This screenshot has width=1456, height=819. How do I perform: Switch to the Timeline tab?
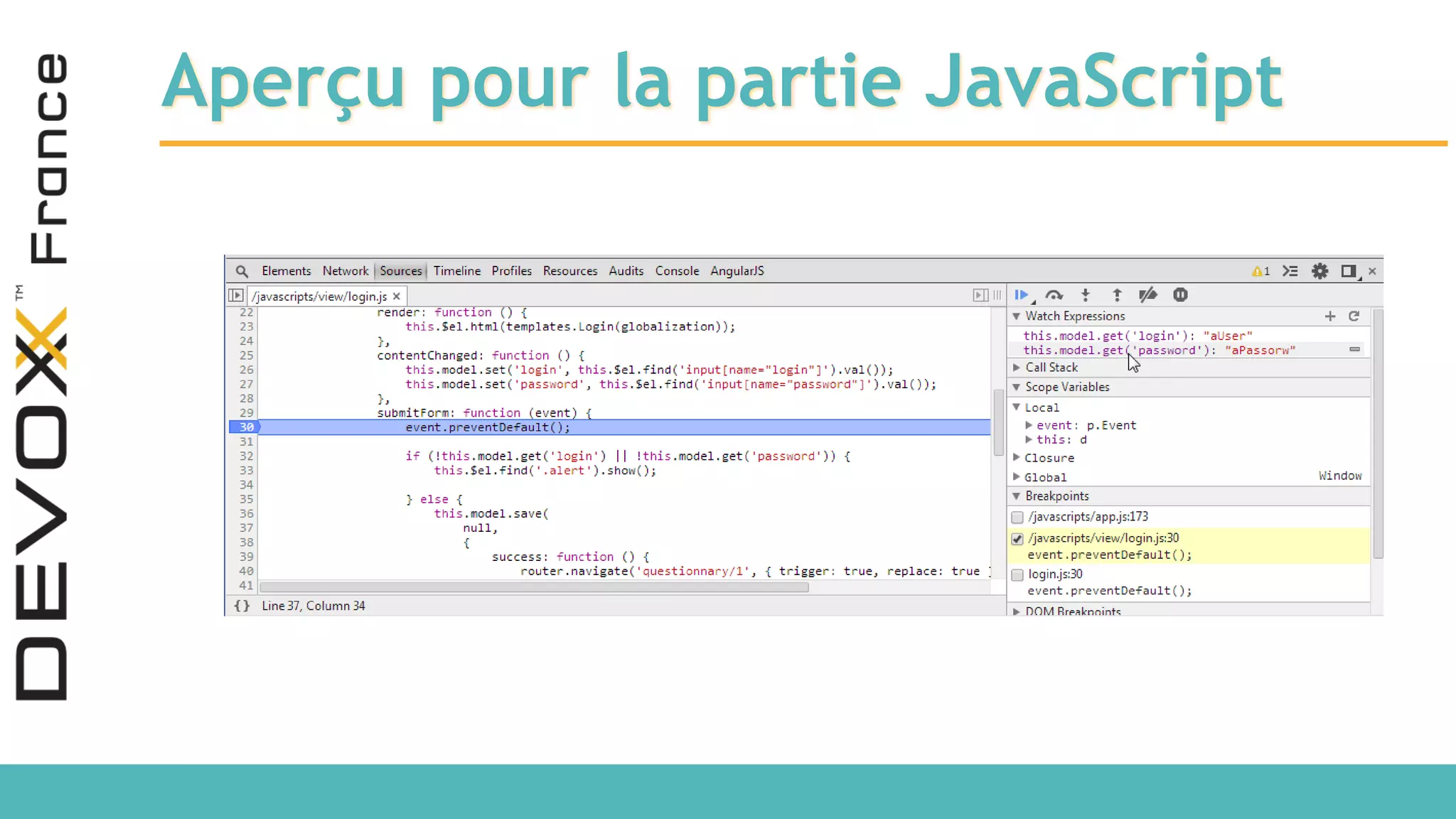[x=457, y=271]
